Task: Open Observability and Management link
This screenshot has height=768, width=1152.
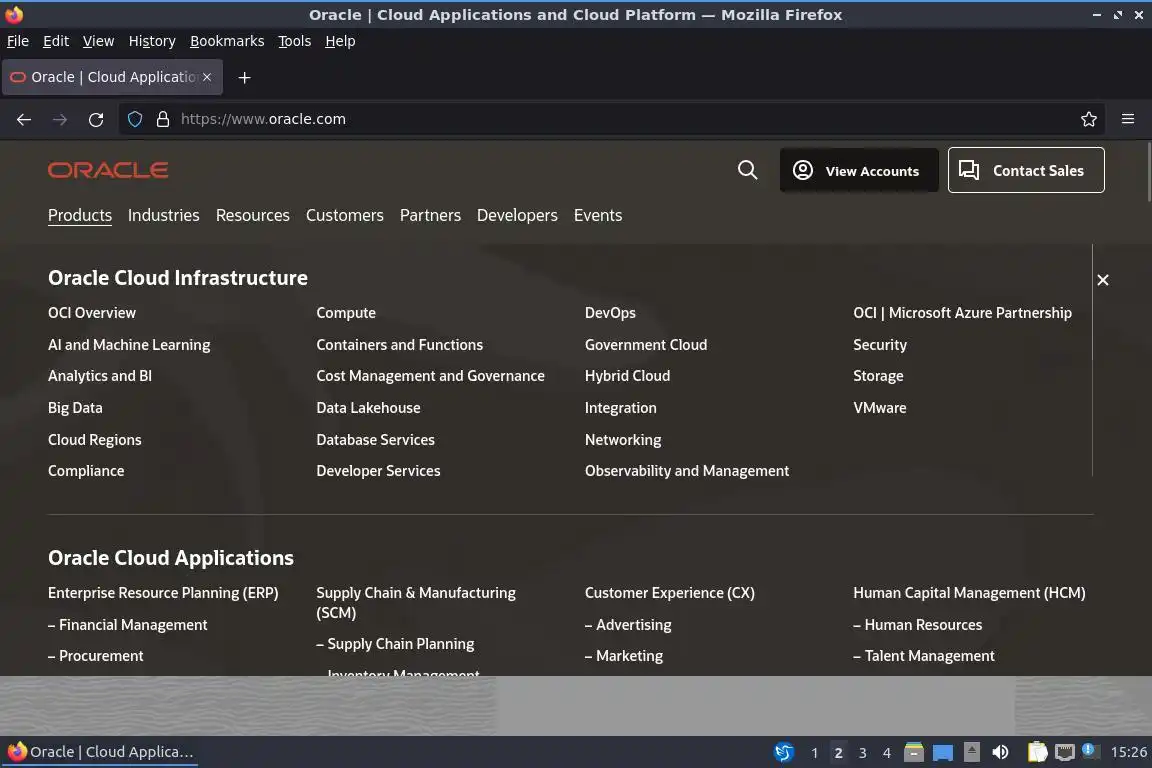Action: (687, 471)
